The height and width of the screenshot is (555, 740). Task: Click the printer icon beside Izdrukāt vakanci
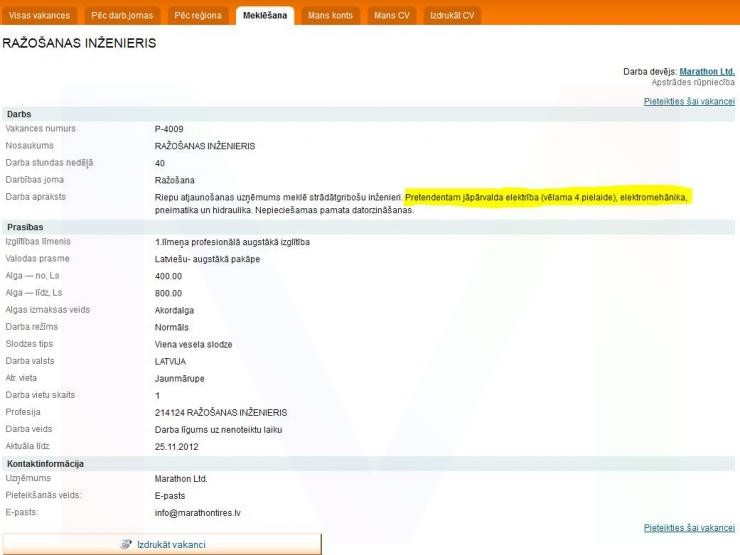coord(127,544)
